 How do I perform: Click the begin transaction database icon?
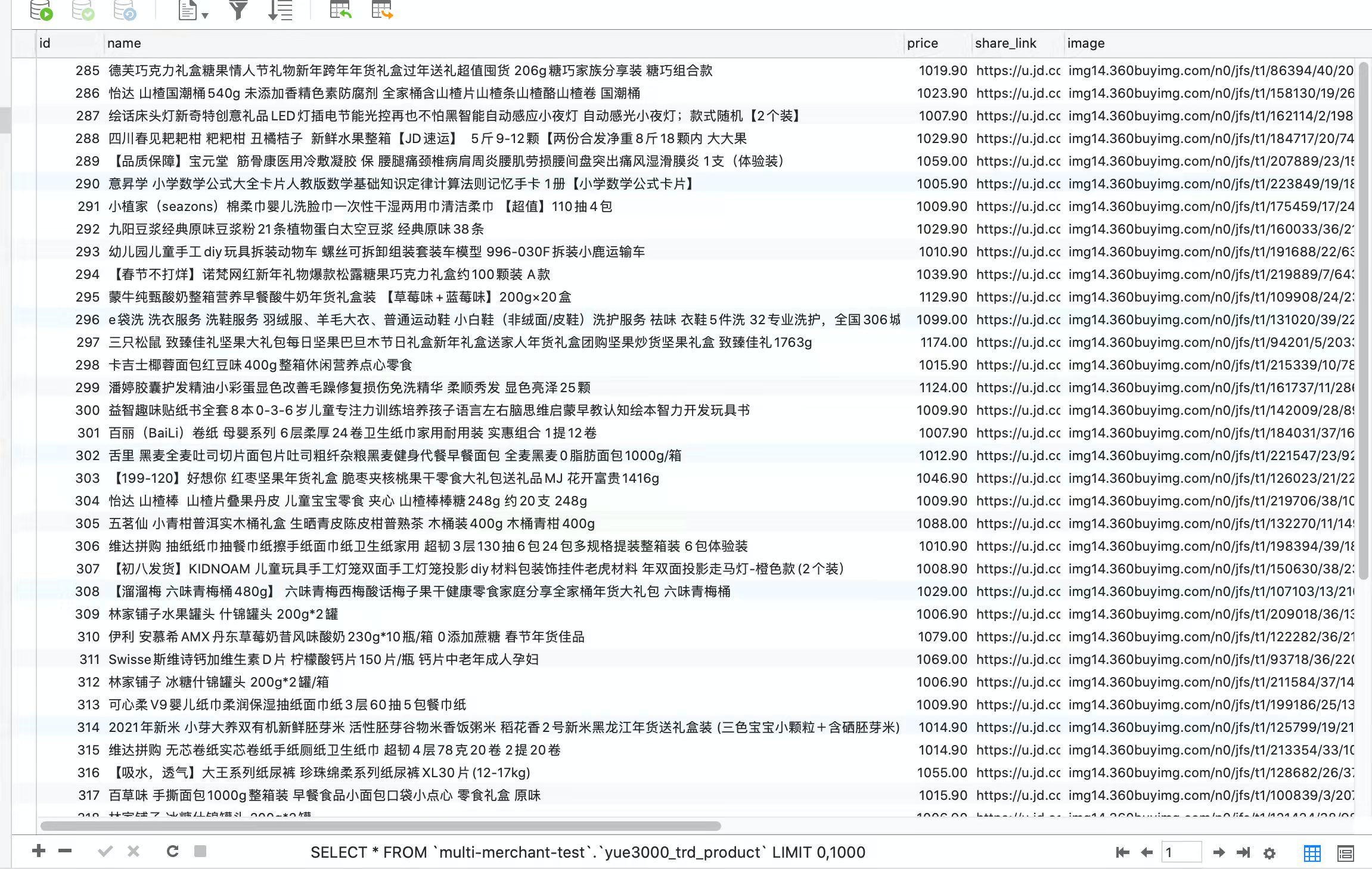click(41, 11)
